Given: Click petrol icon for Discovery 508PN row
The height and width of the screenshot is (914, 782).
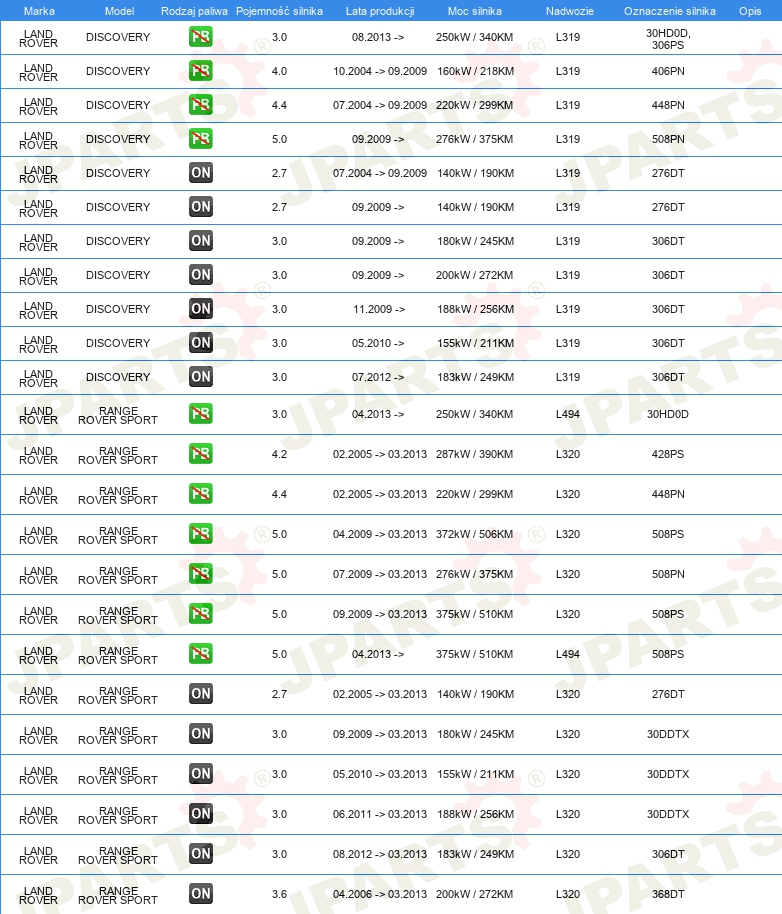Looking at the screenshot, I should pyautogui.click(x=200, y=139).
